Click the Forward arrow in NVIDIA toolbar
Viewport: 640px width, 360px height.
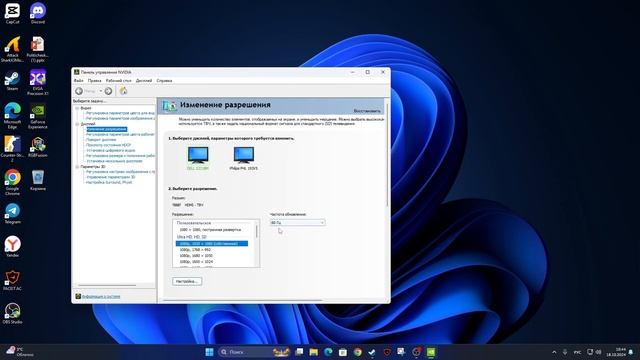(108, 91)
